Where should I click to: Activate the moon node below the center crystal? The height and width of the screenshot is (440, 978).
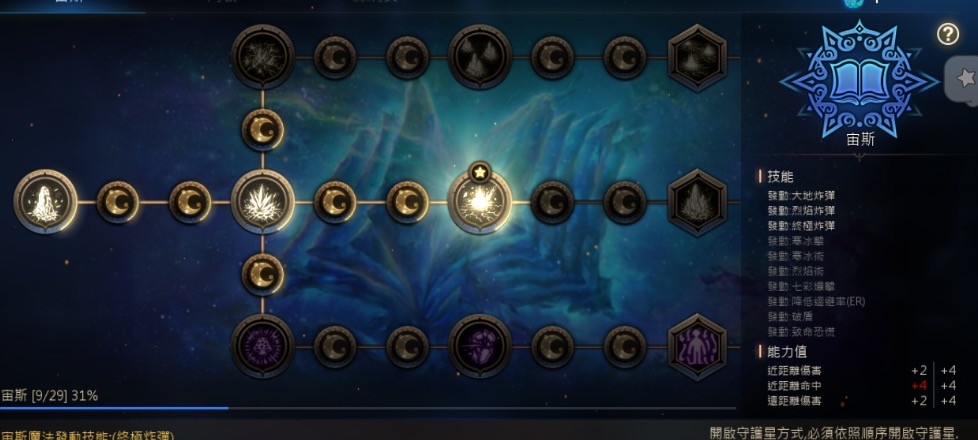[x=263, y=274]
